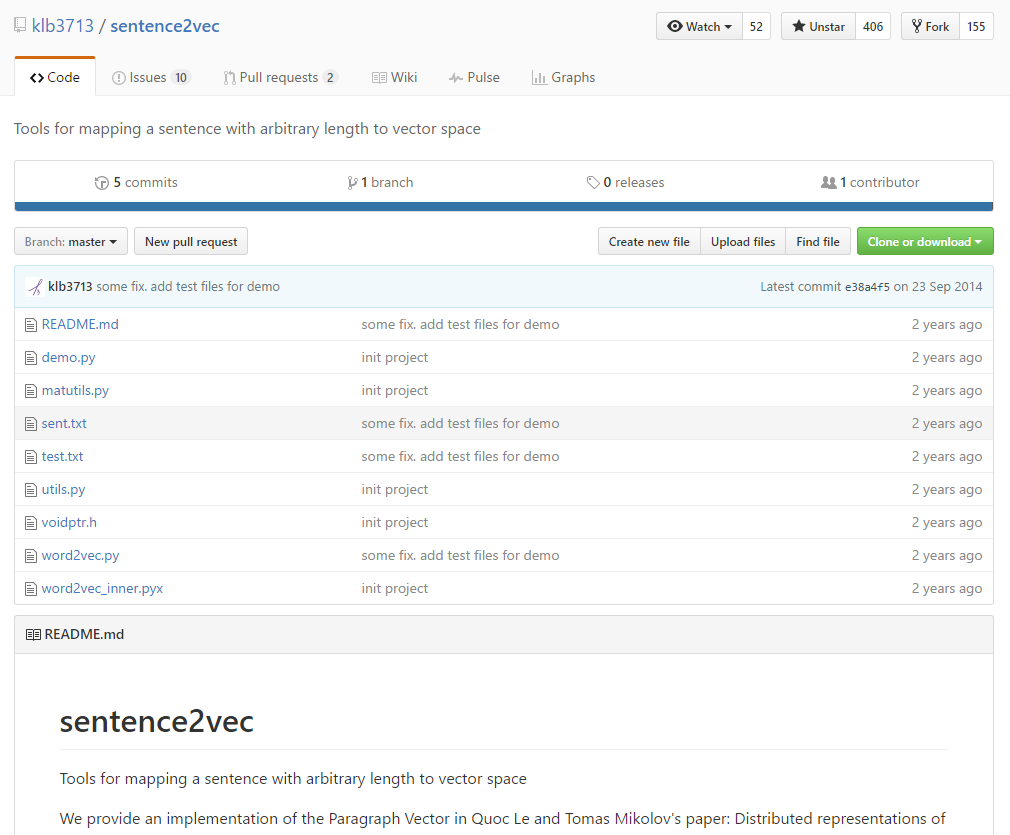The height and width of the screenshot is (835, 1010).
Task: Click demo.py 'init project' commit message
Action: pos(394,358)
